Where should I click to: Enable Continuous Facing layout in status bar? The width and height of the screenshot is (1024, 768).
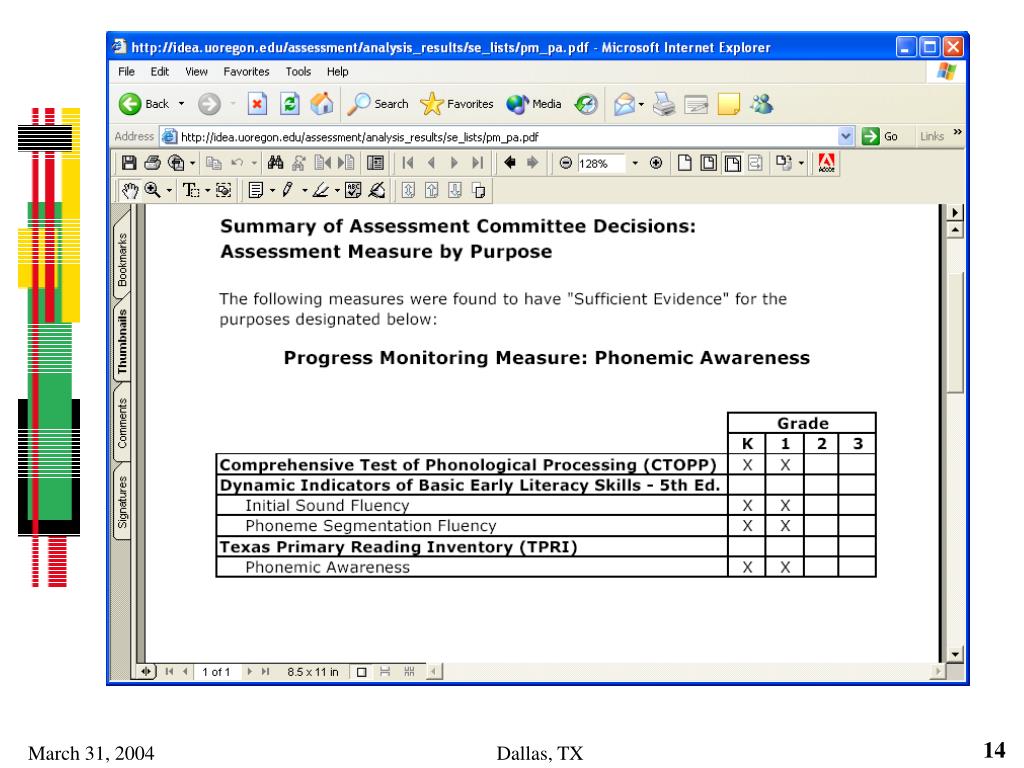(409, 671)
